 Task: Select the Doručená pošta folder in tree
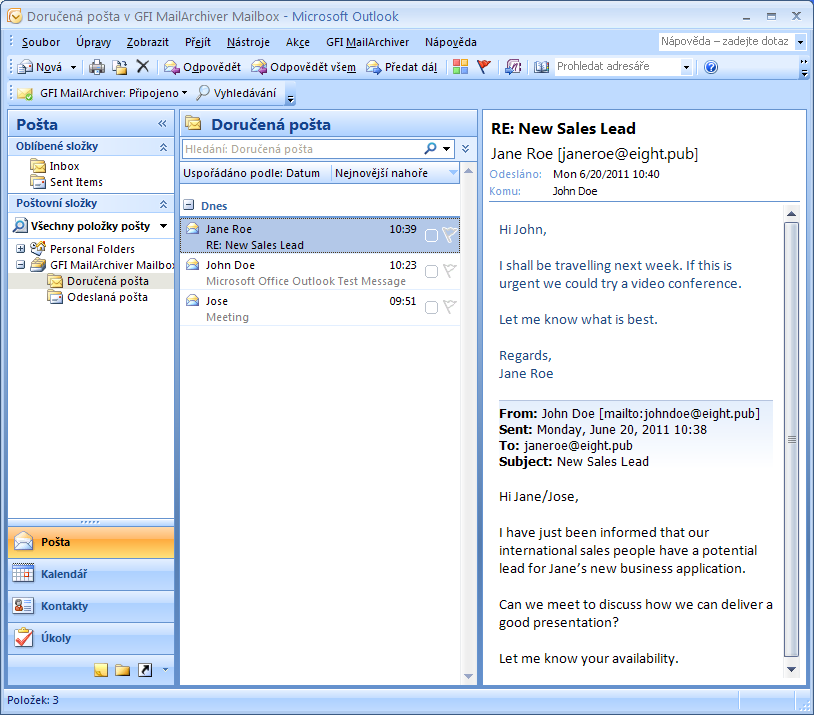point(107,281)
